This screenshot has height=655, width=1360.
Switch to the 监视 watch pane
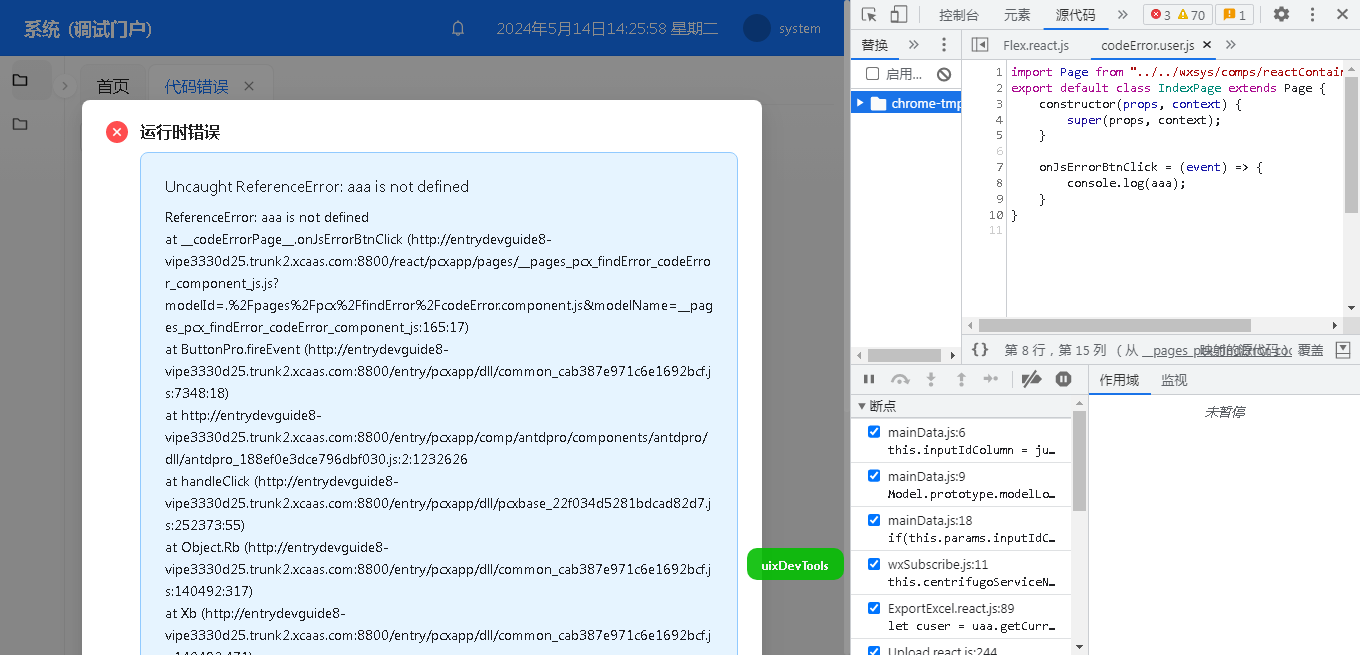coord(1174,380)
